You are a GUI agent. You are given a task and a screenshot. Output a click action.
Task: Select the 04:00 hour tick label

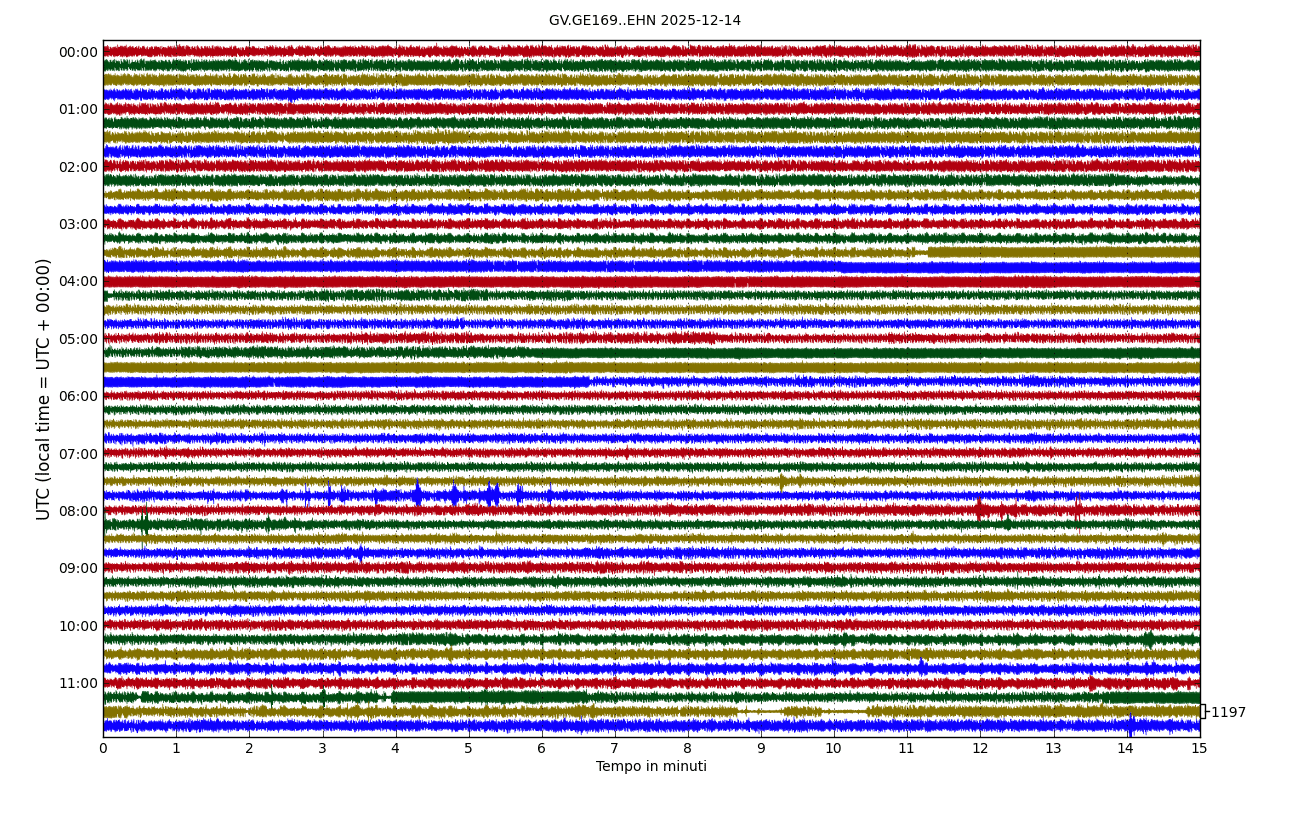point(78,282)
